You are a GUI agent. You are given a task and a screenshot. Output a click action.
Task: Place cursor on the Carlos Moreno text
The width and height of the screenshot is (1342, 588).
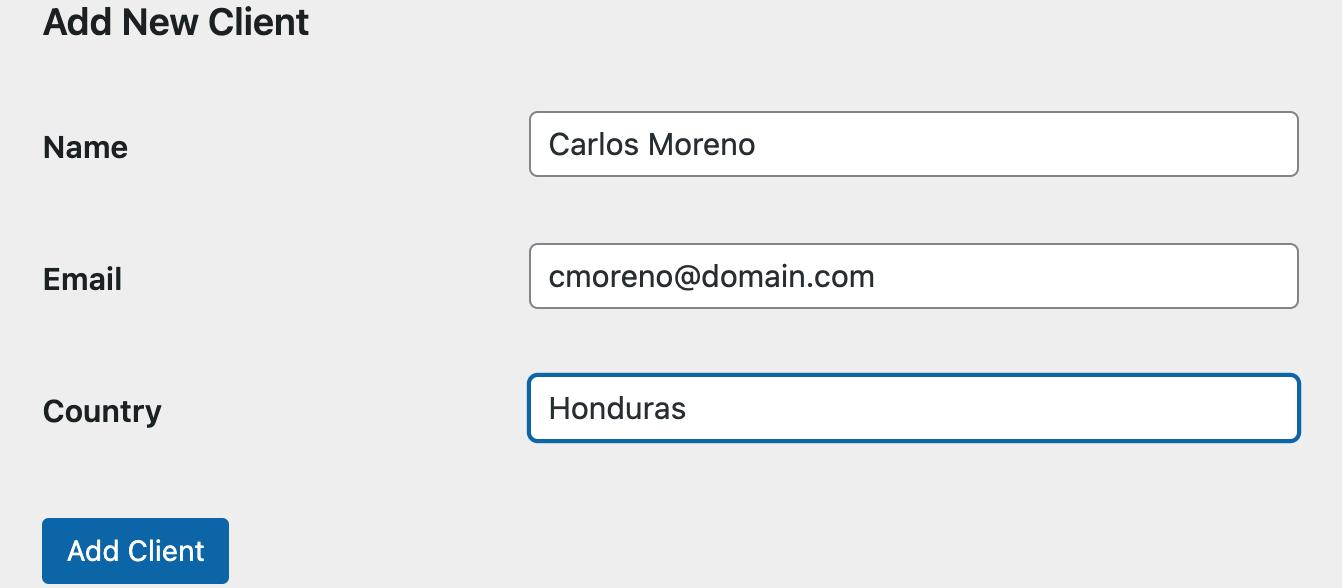point(651,144)
